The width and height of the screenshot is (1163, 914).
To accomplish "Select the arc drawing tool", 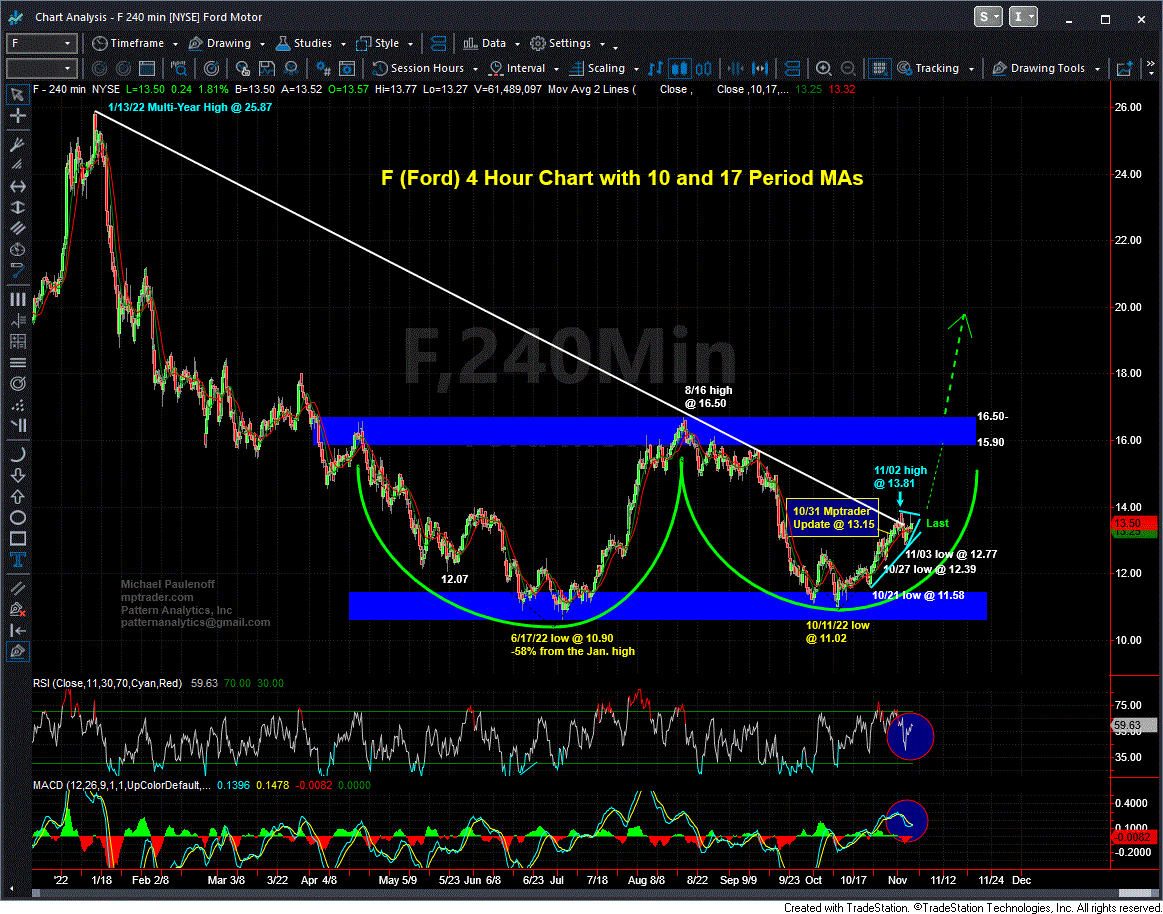I will pyautogui.click(x=17, y=455).
